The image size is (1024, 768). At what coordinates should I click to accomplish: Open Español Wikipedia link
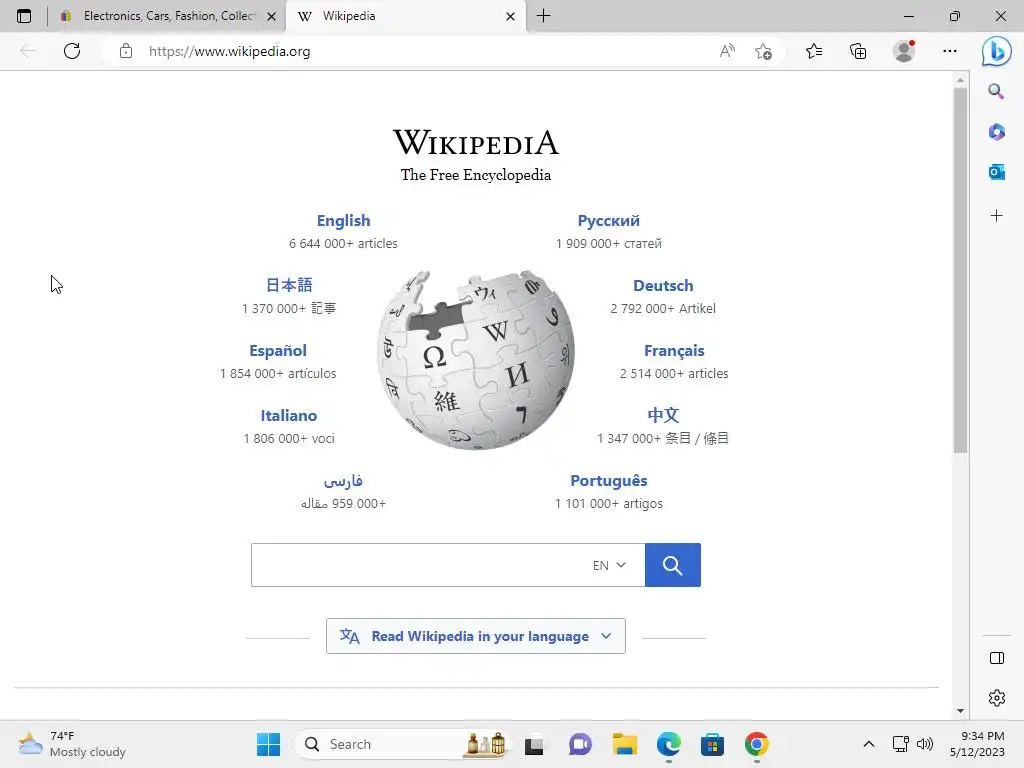[x=278, y=351]
